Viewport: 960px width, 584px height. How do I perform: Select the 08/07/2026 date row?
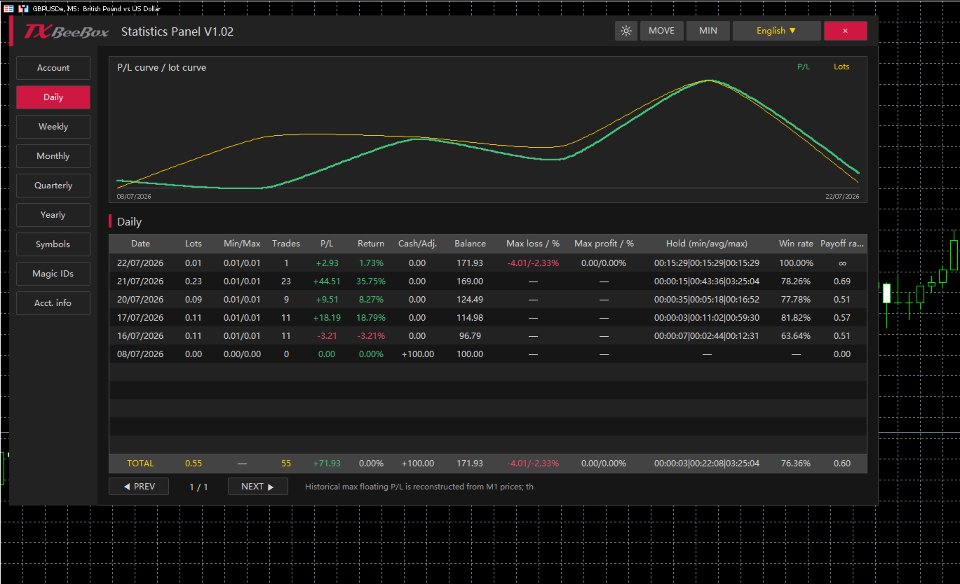488,354
